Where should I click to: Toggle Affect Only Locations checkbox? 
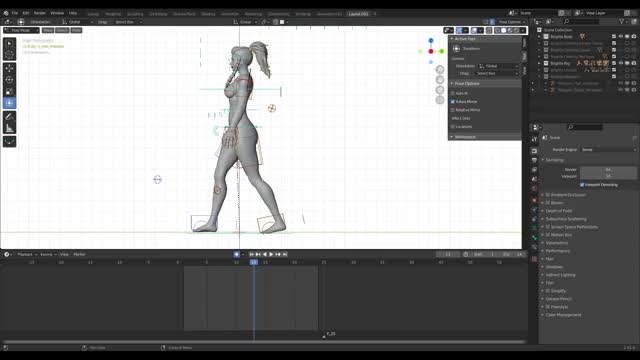click(x=453, y=127)
